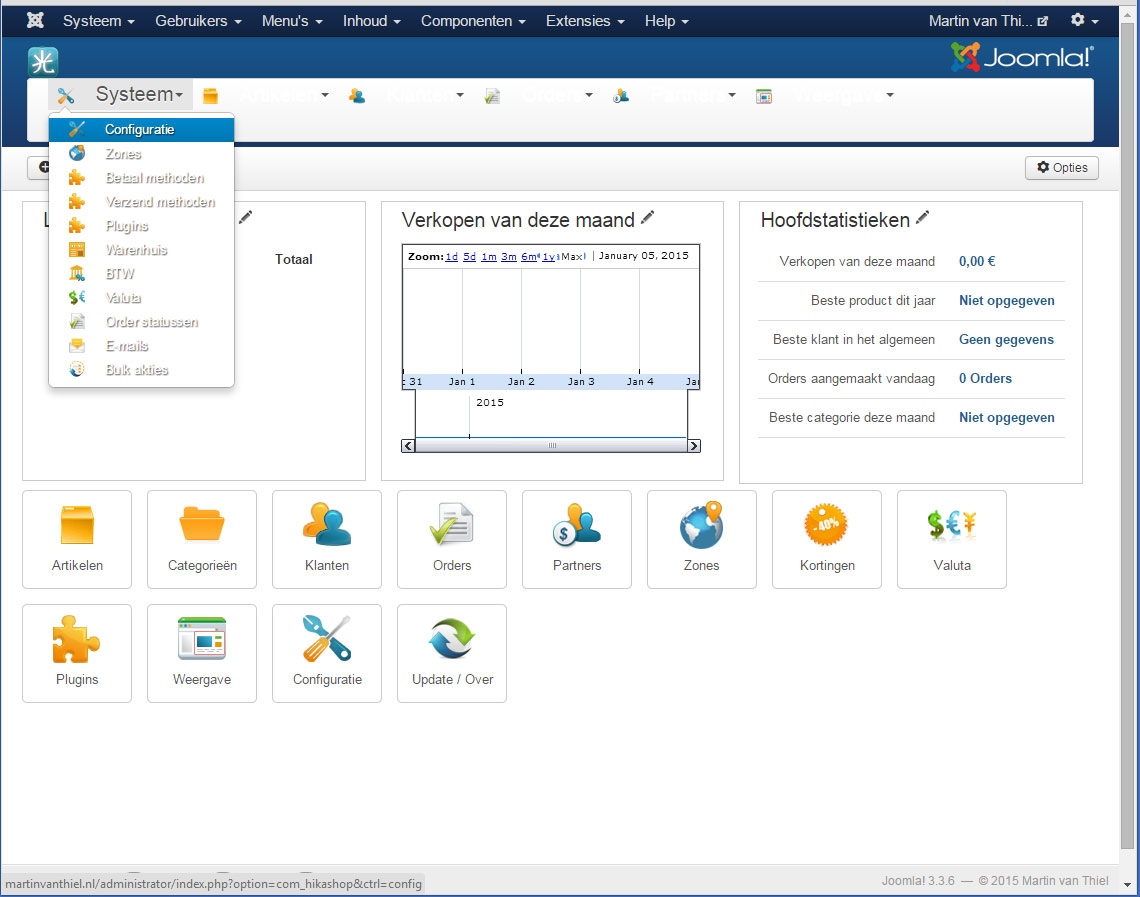This screenshot has height=897, width=1140.
Task: Click the chart range scrollbar thumb
Action: click(552, 446)
